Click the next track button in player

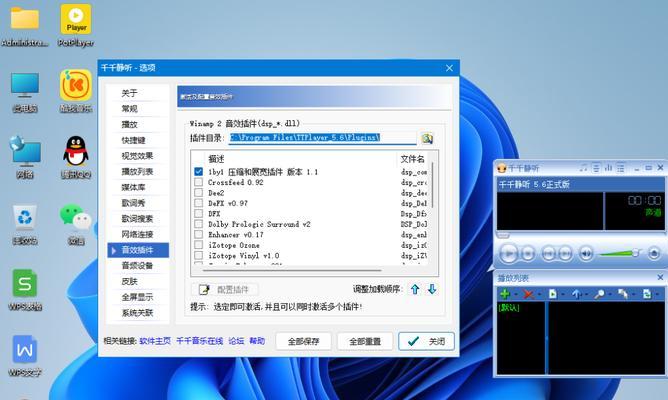tap(565, 254)
